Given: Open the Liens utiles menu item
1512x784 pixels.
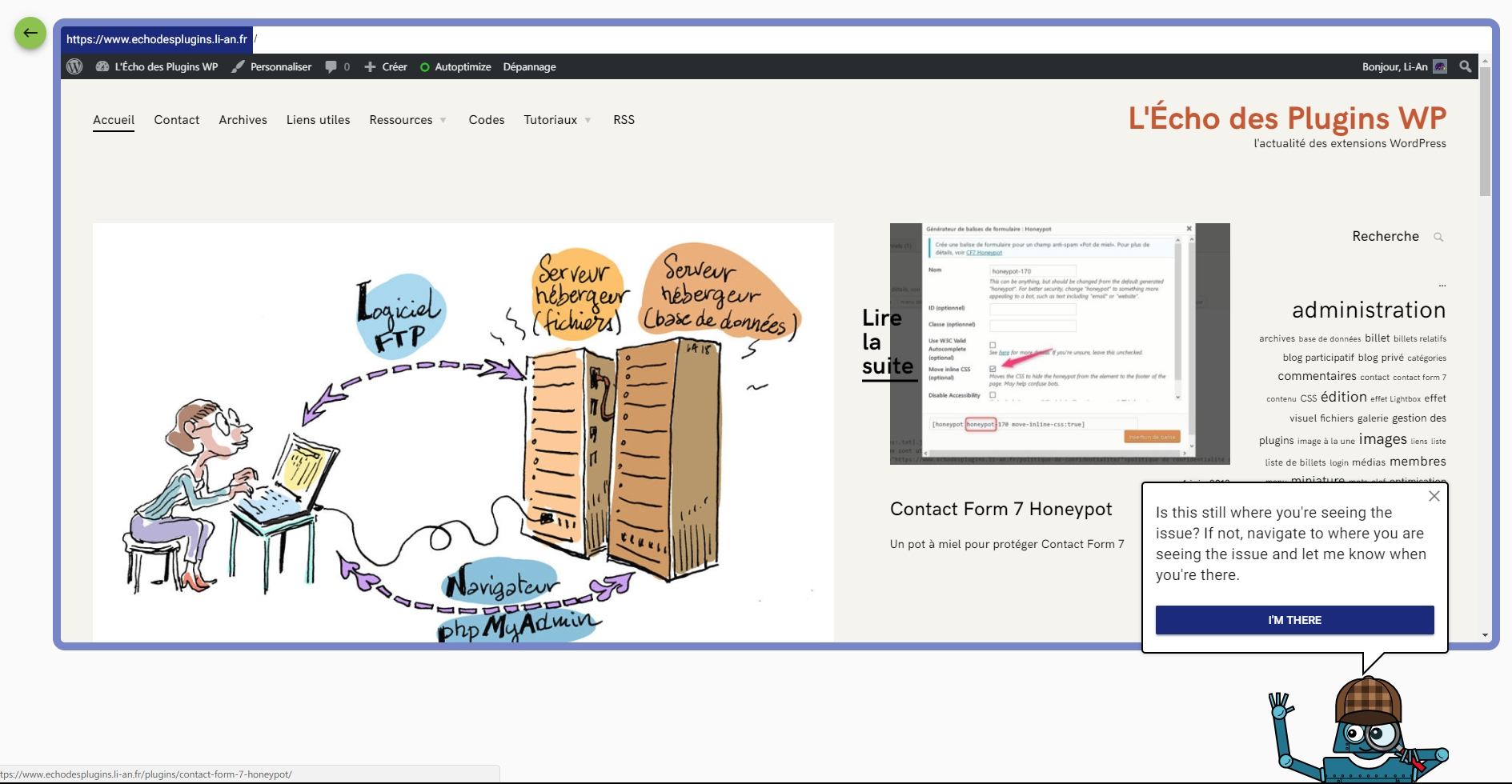Looking at the screenshot, I should pyautogui.click(x=319, y=120).
